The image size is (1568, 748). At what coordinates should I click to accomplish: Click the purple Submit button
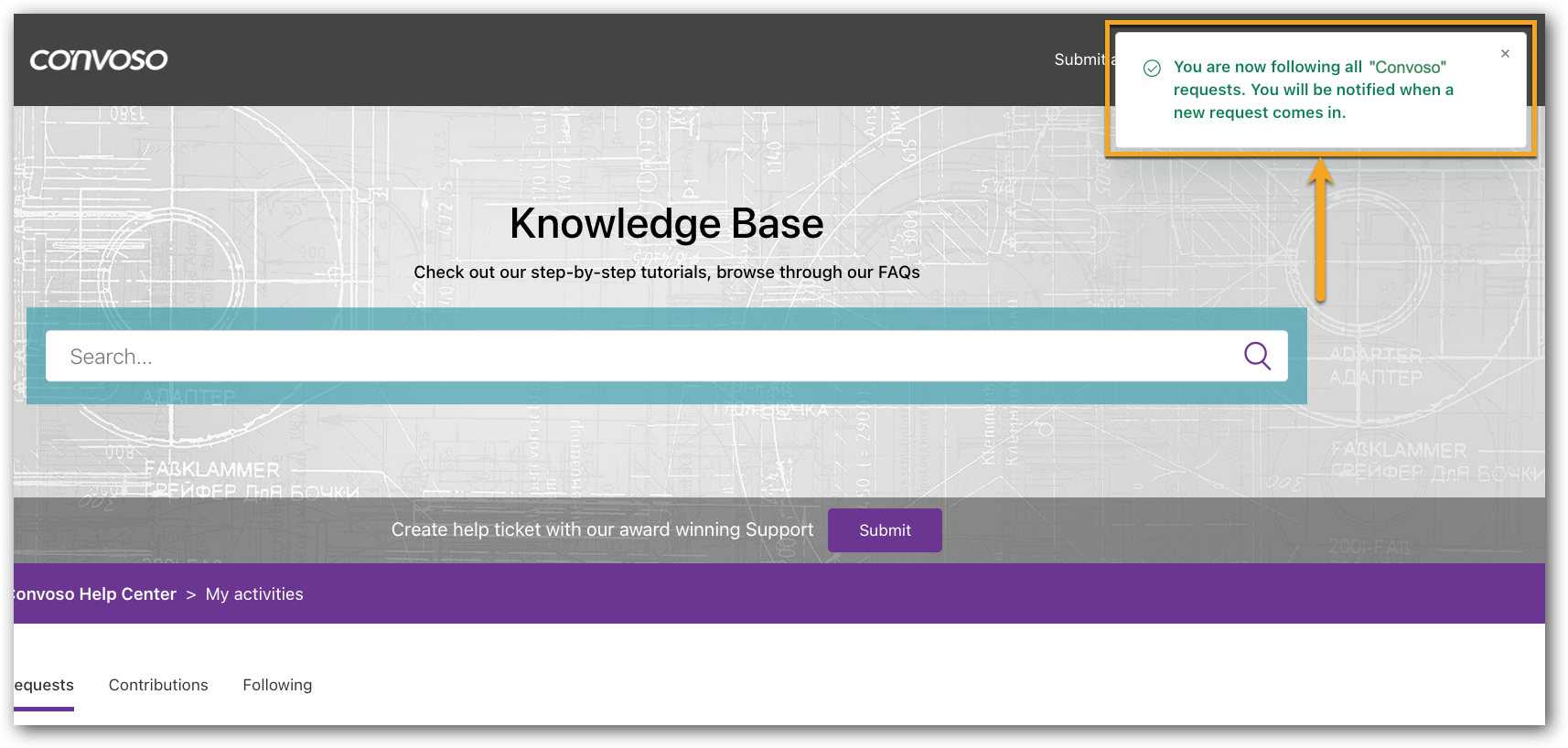pos(885,530)
